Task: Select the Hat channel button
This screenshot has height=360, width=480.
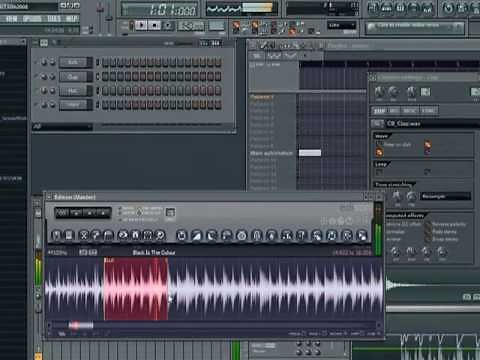Action: coord(73,91)
